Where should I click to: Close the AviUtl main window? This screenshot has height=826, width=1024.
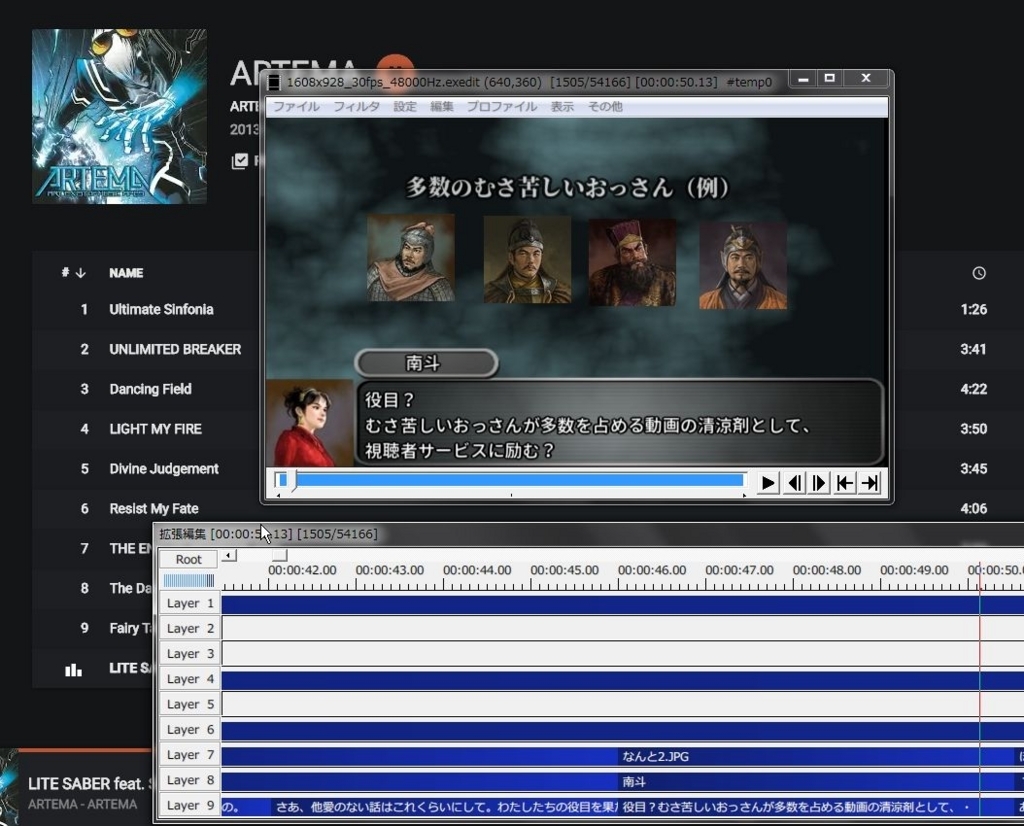[x=865, y=79]
